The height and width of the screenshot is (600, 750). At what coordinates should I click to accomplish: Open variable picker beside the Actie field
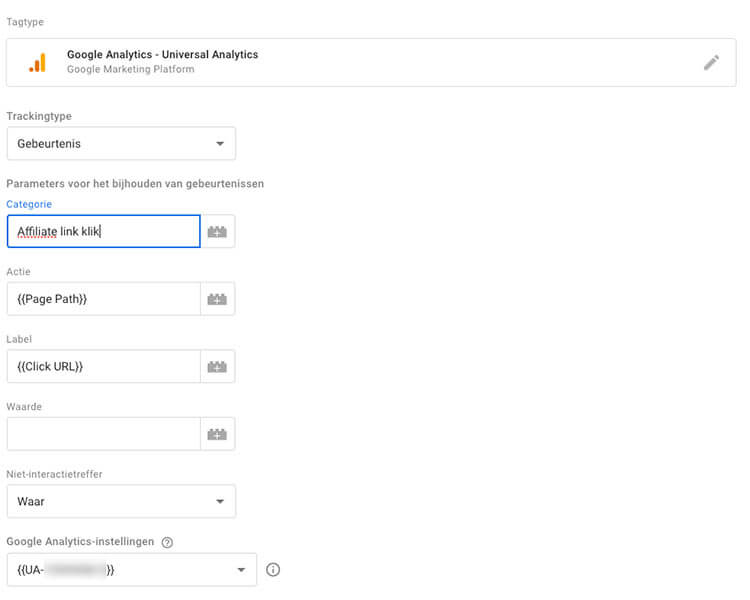coord(217,299)
